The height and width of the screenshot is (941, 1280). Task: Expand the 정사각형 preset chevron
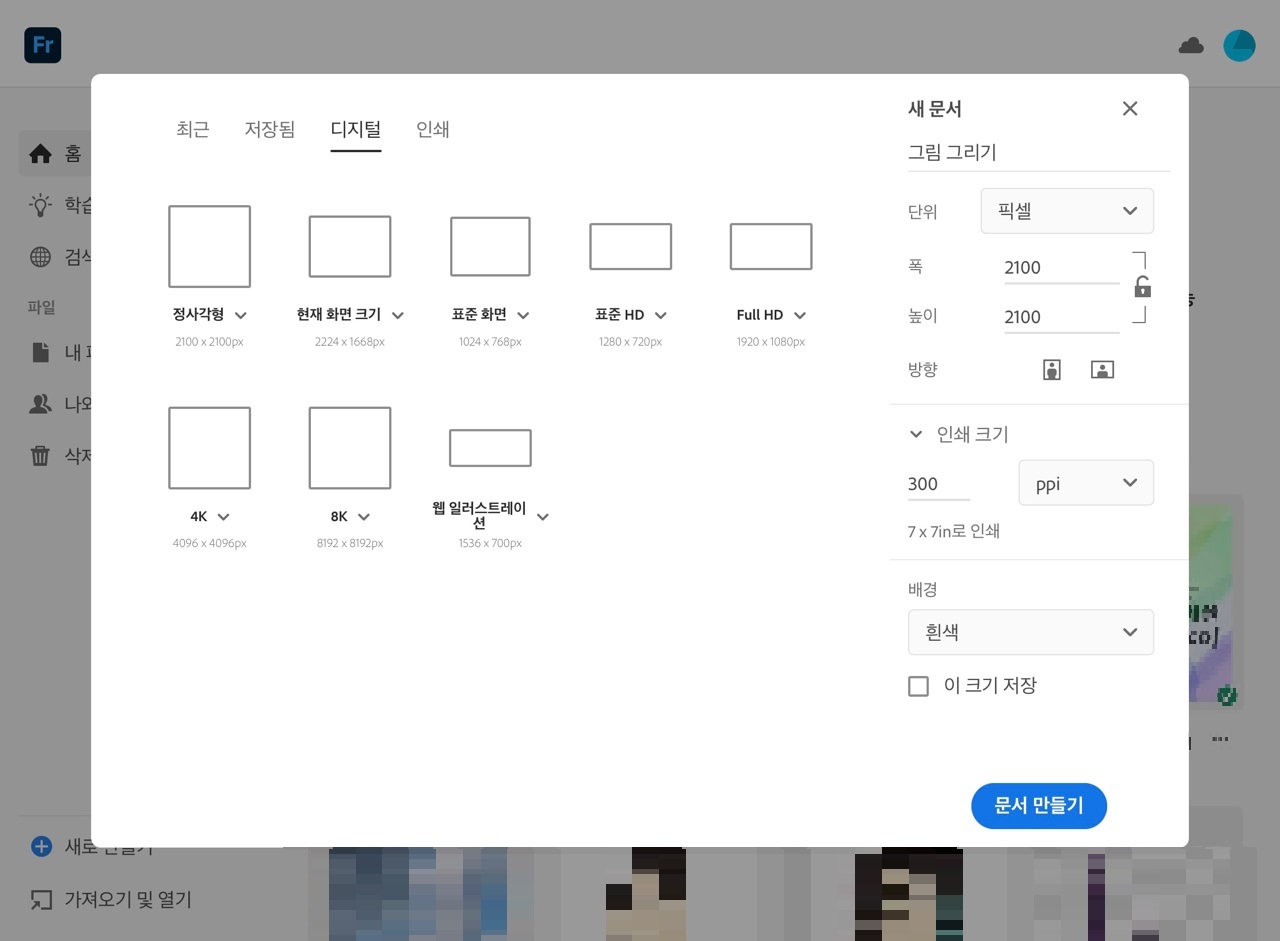[x=241, y=316]
